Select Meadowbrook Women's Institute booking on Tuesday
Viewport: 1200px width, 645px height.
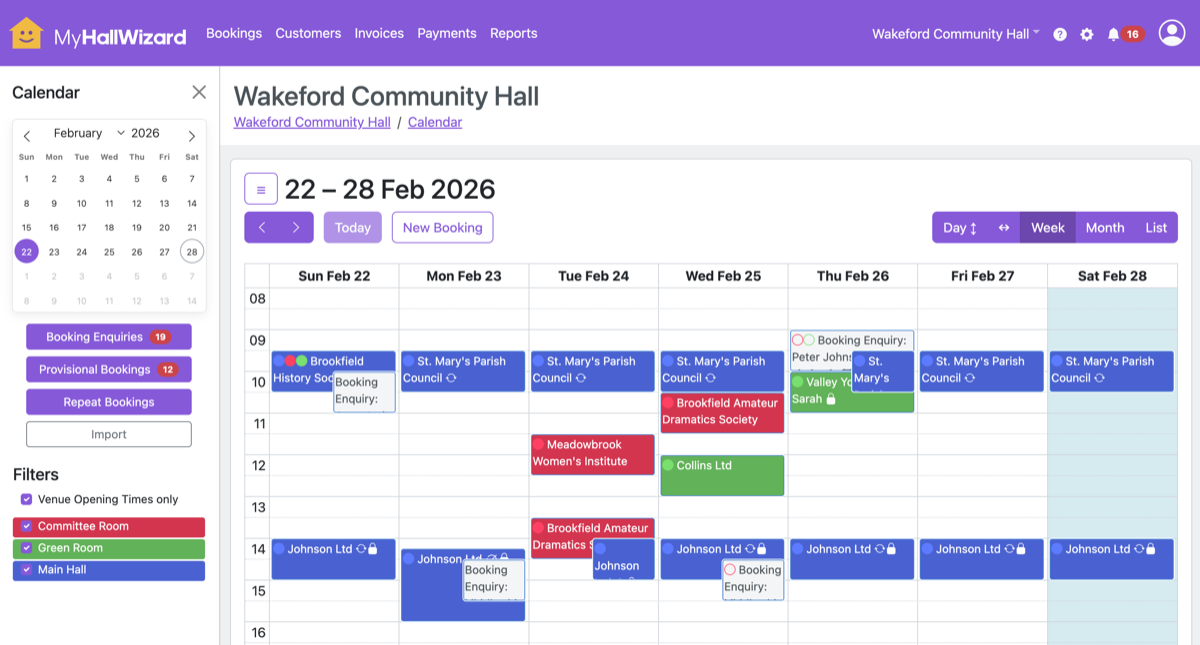pos(592,454)
